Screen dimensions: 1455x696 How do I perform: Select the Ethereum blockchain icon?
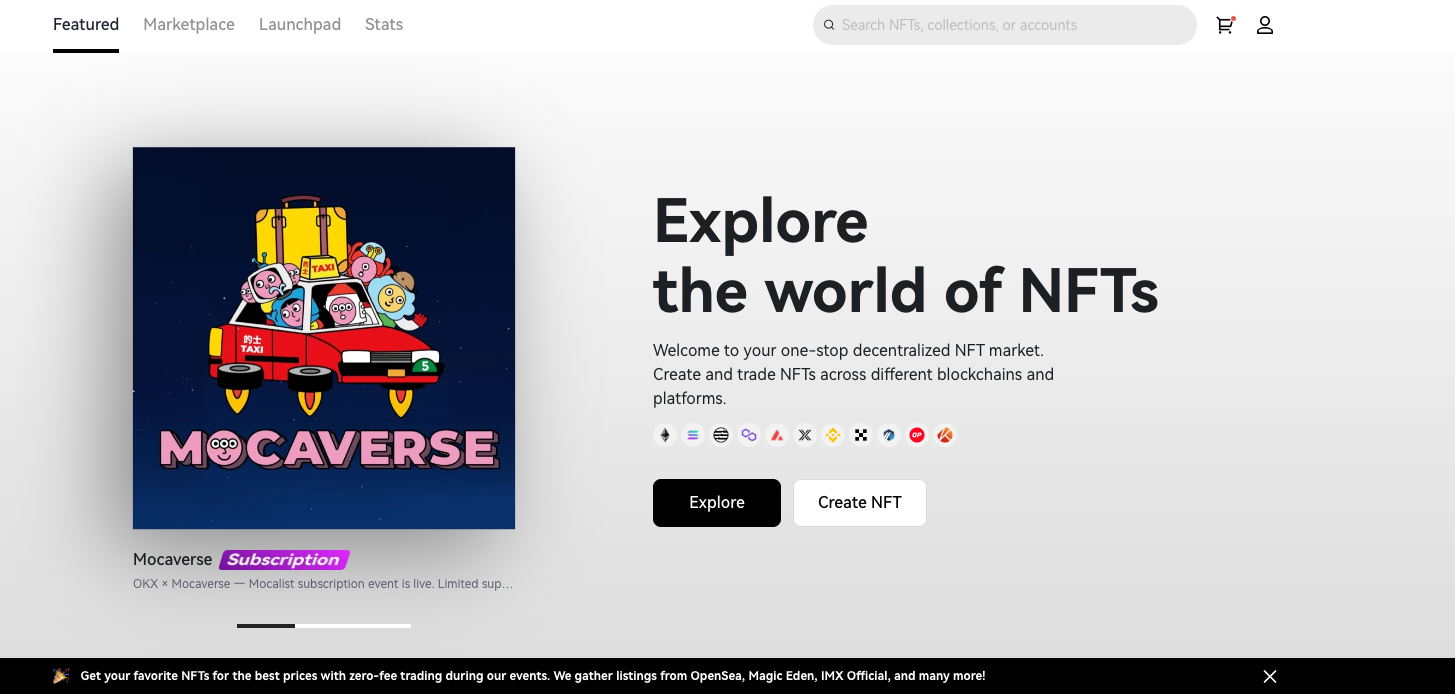coord(665,435)
